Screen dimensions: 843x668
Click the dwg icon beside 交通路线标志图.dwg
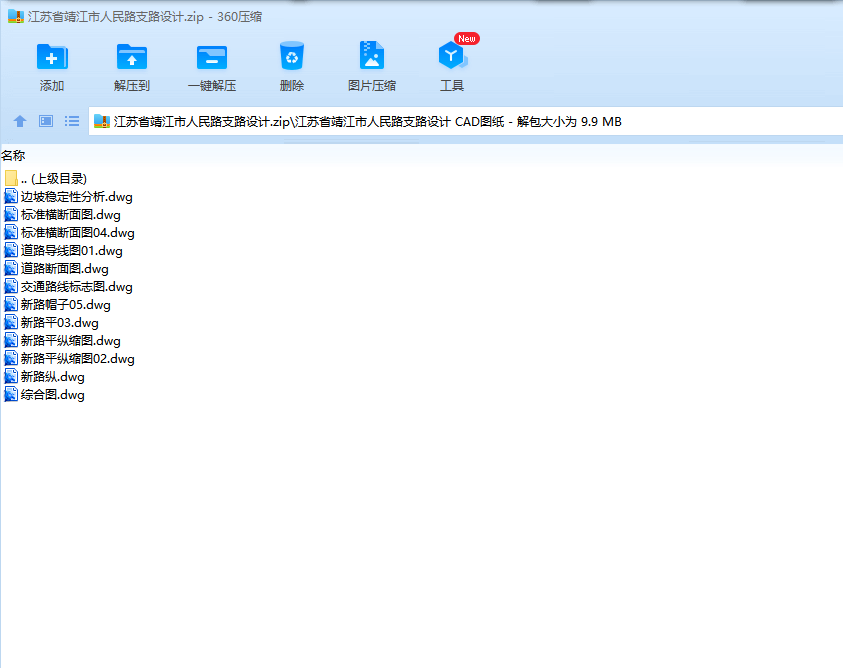[11, 286]
